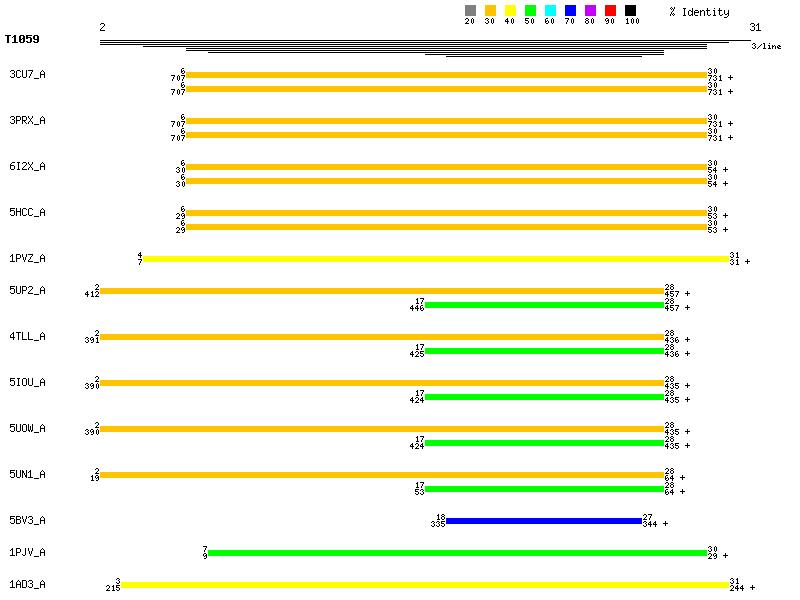Screen dimensions: 800x600
Task: Click the green 5UN1_A alignment bar
Action: coord(544,489)
